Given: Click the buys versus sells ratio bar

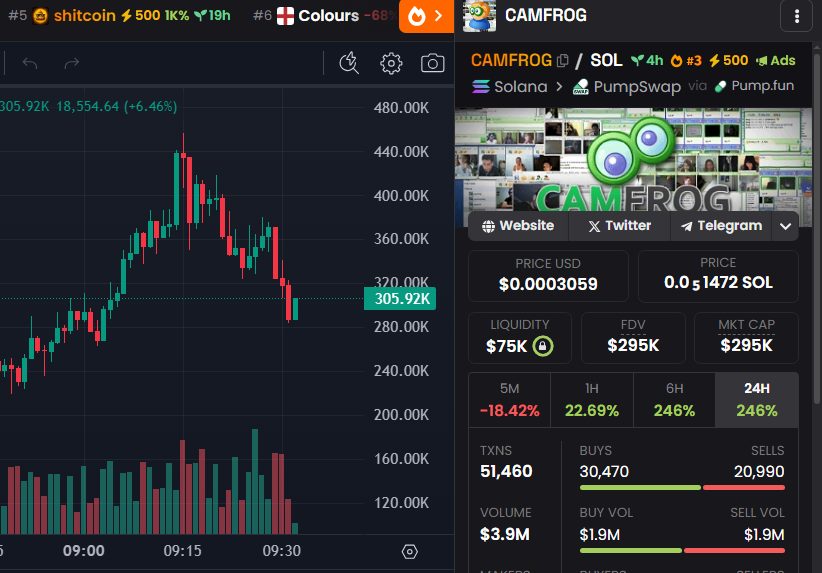Looking at the screenshot, I should click(x=682, y=488).
